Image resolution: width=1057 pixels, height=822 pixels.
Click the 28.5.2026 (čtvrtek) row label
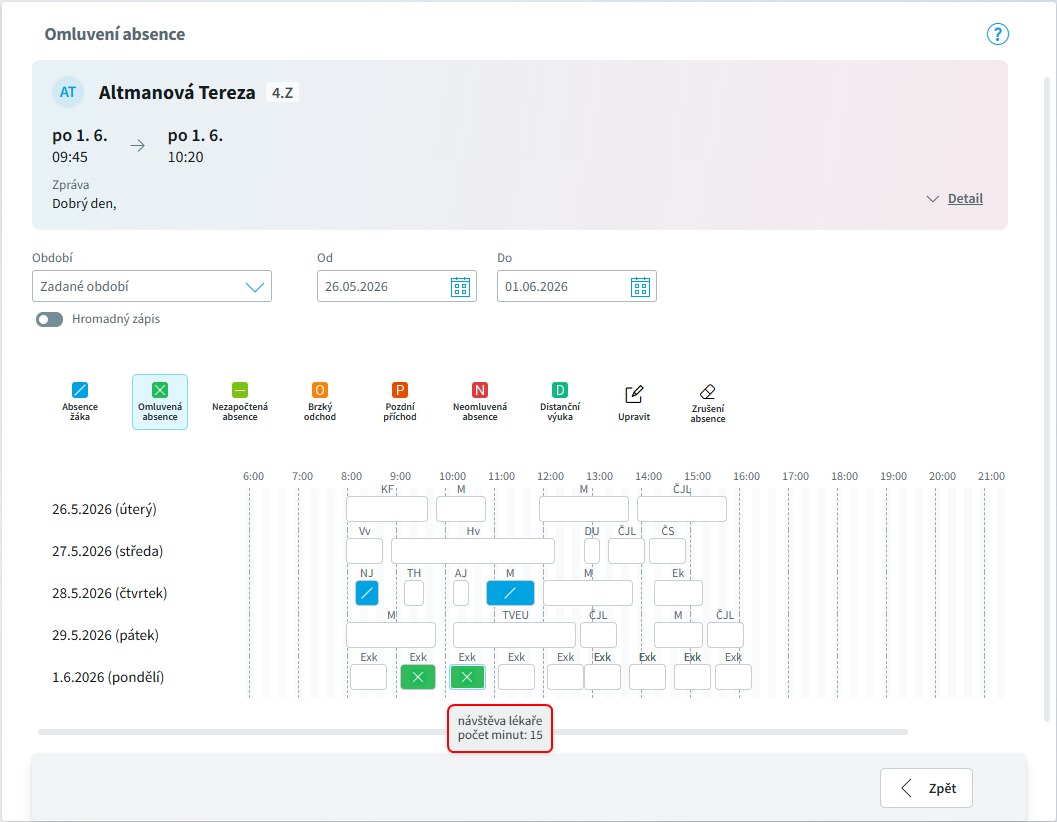(x=110, y=593)
